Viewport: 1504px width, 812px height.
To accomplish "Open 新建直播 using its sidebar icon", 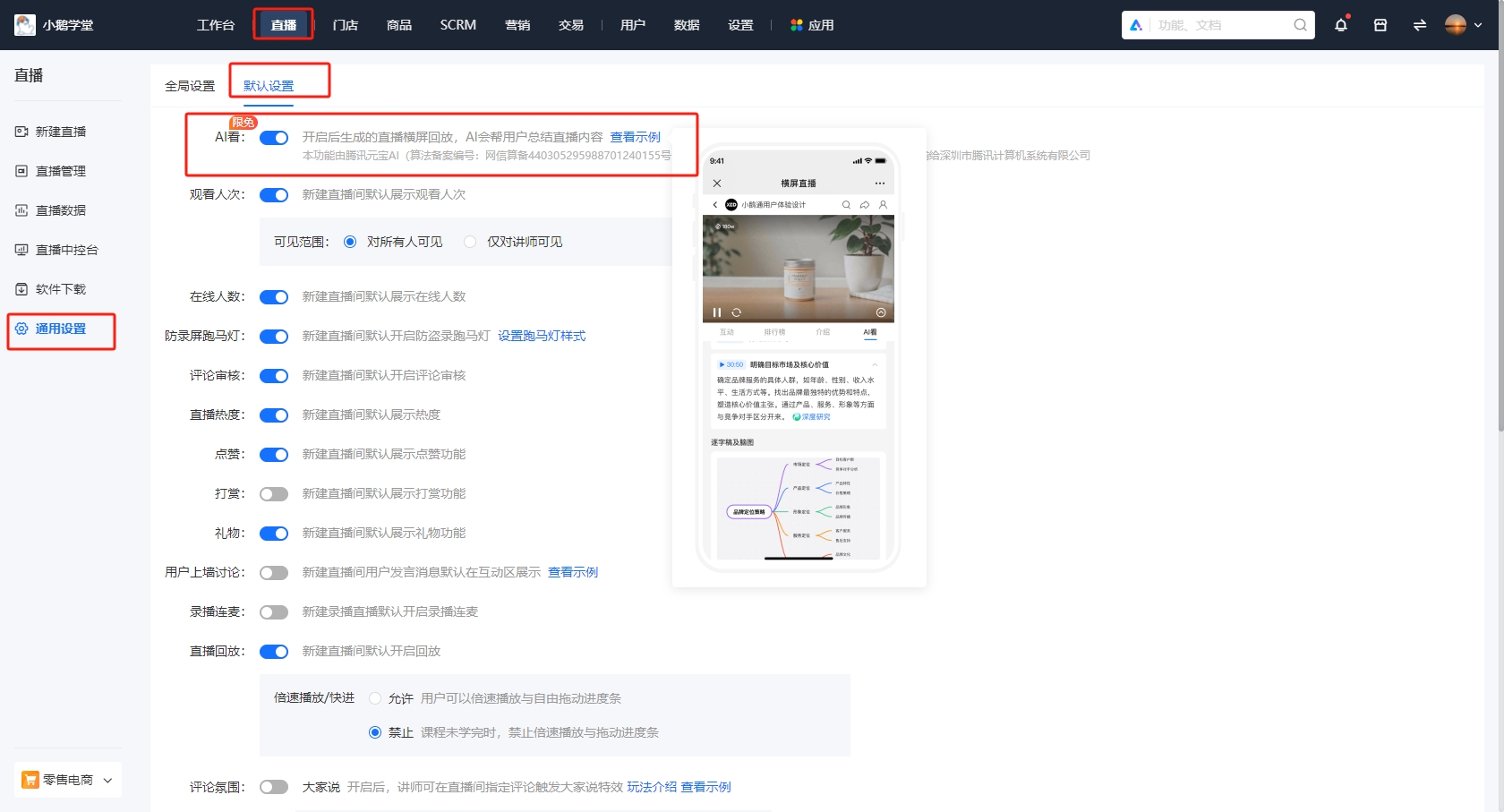I will click(21, 131).
